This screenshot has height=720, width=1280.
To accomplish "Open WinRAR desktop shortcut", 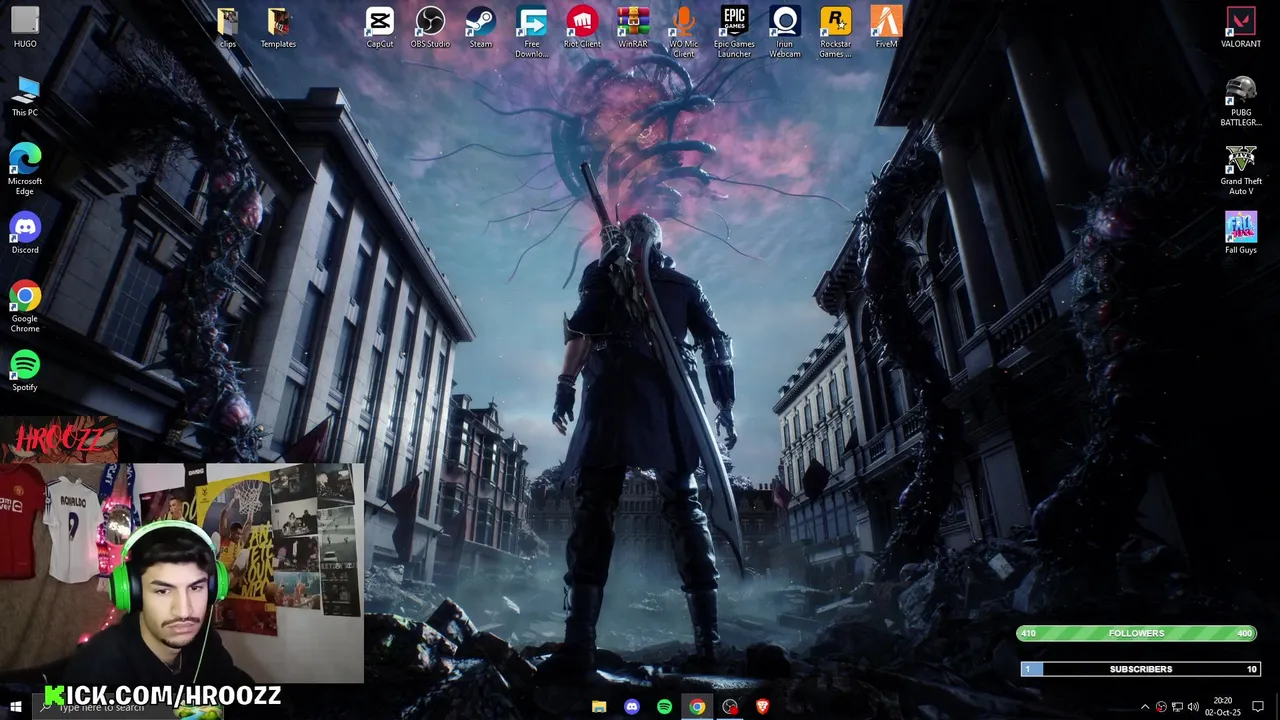I will [633, 28].
